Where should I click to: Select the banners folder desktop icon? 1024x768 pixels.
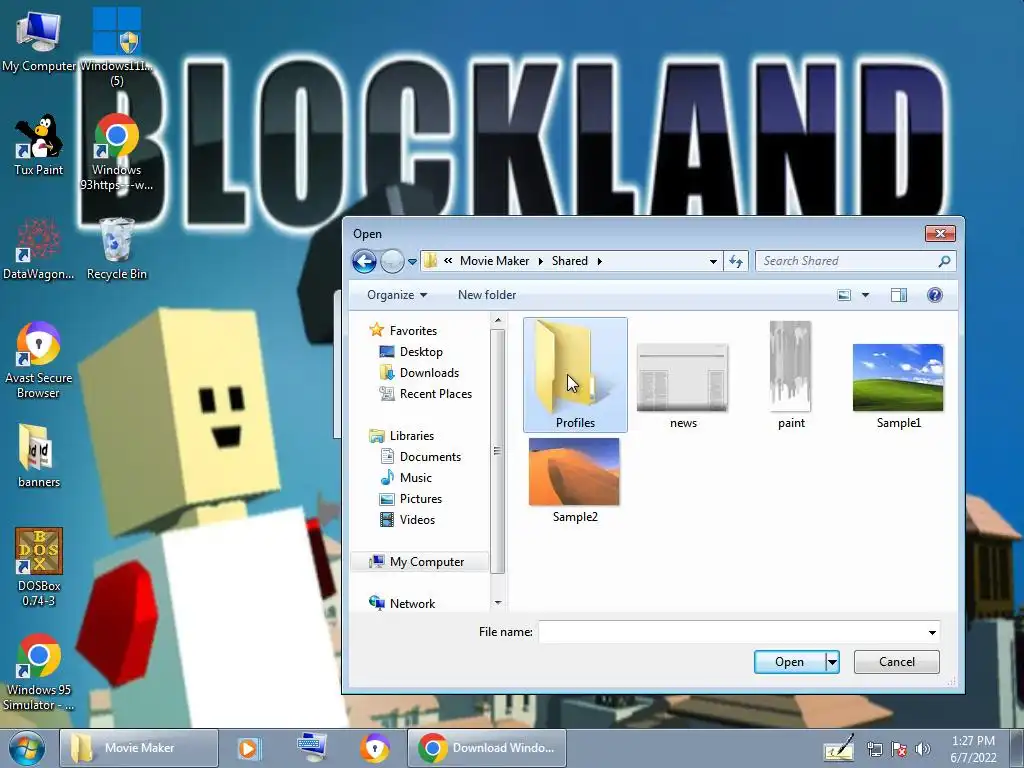39,456
